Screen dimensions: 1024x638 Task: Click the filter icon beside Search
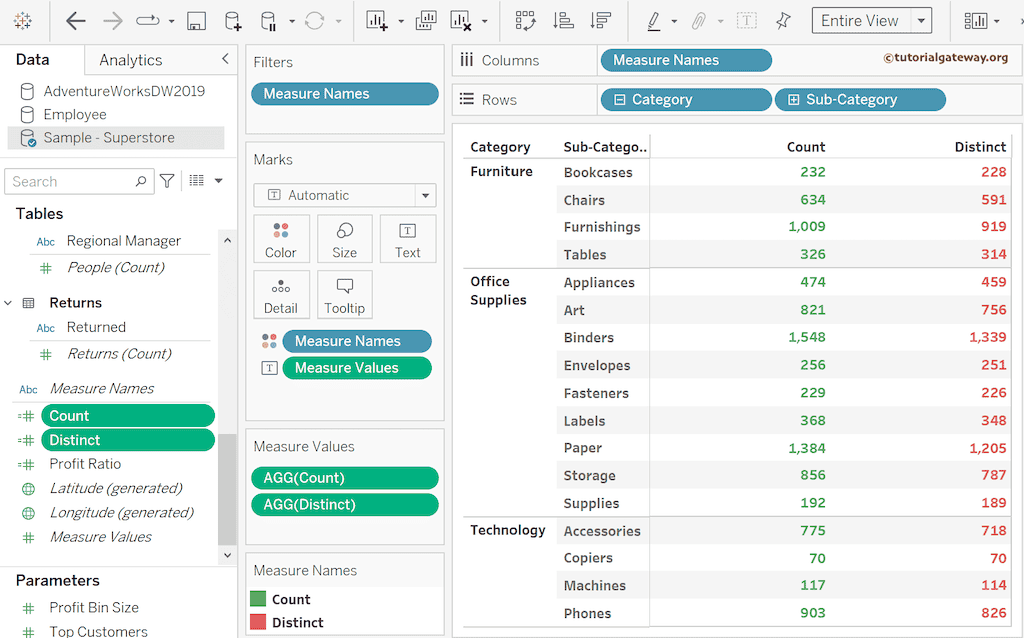coord(167,181)
